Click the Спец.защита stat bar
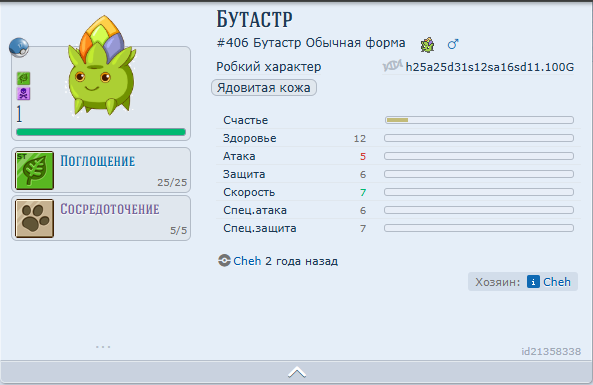The height and width of the screenshot is (385, 593). pos(479,228)
